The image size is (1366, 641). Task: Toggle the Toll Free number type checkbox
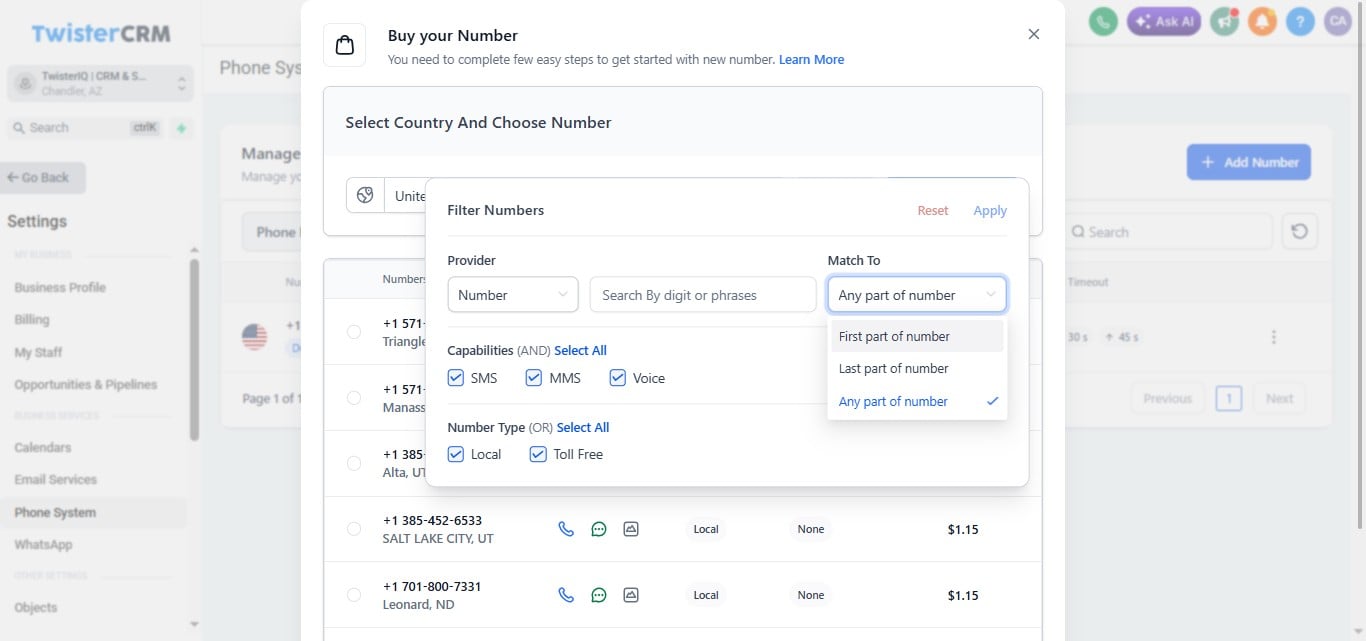pyautogui.click(x=538, y=454)
